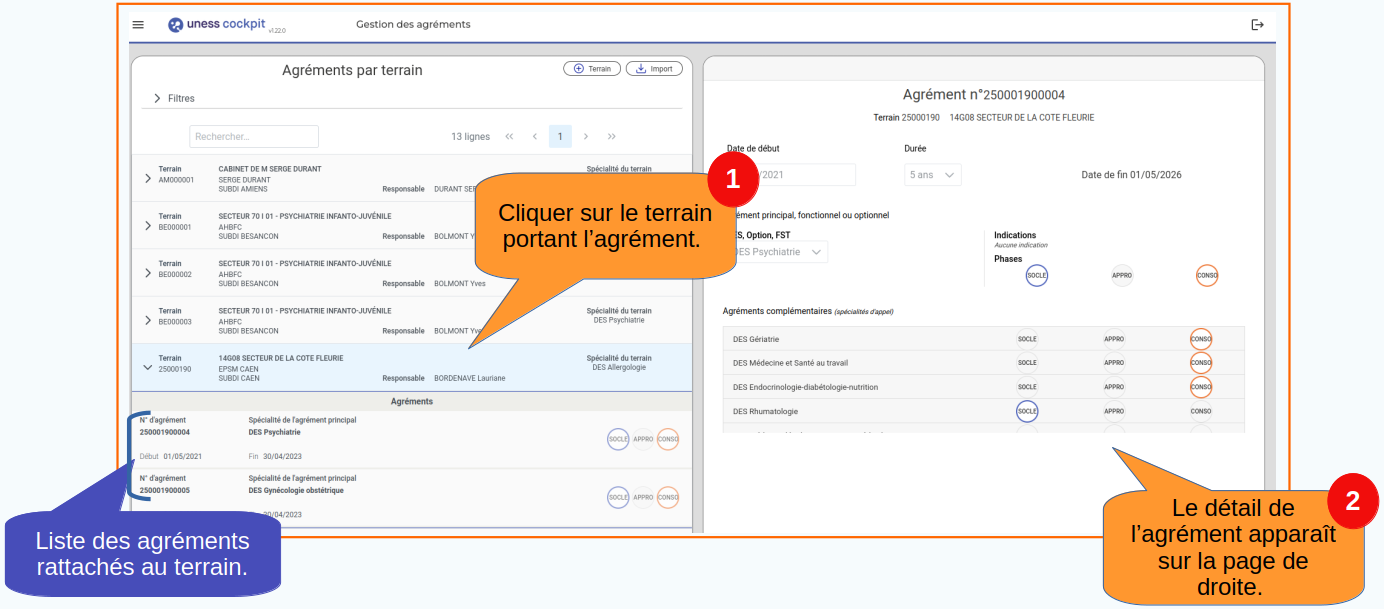The width and height of the screenshot is (1384, 609).
Task: Go to the first page of results
Action: 509,137
